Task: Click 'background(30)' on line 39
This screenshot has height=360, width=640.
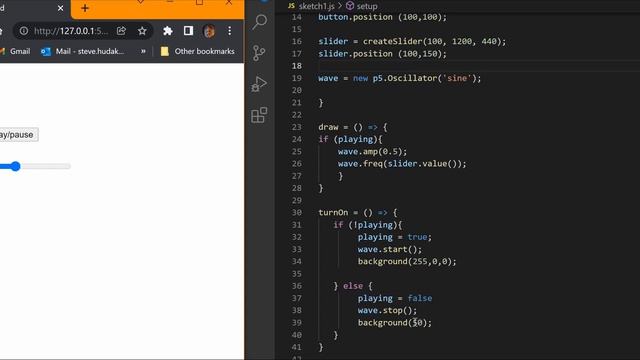Action: click(x=394, y=323)
